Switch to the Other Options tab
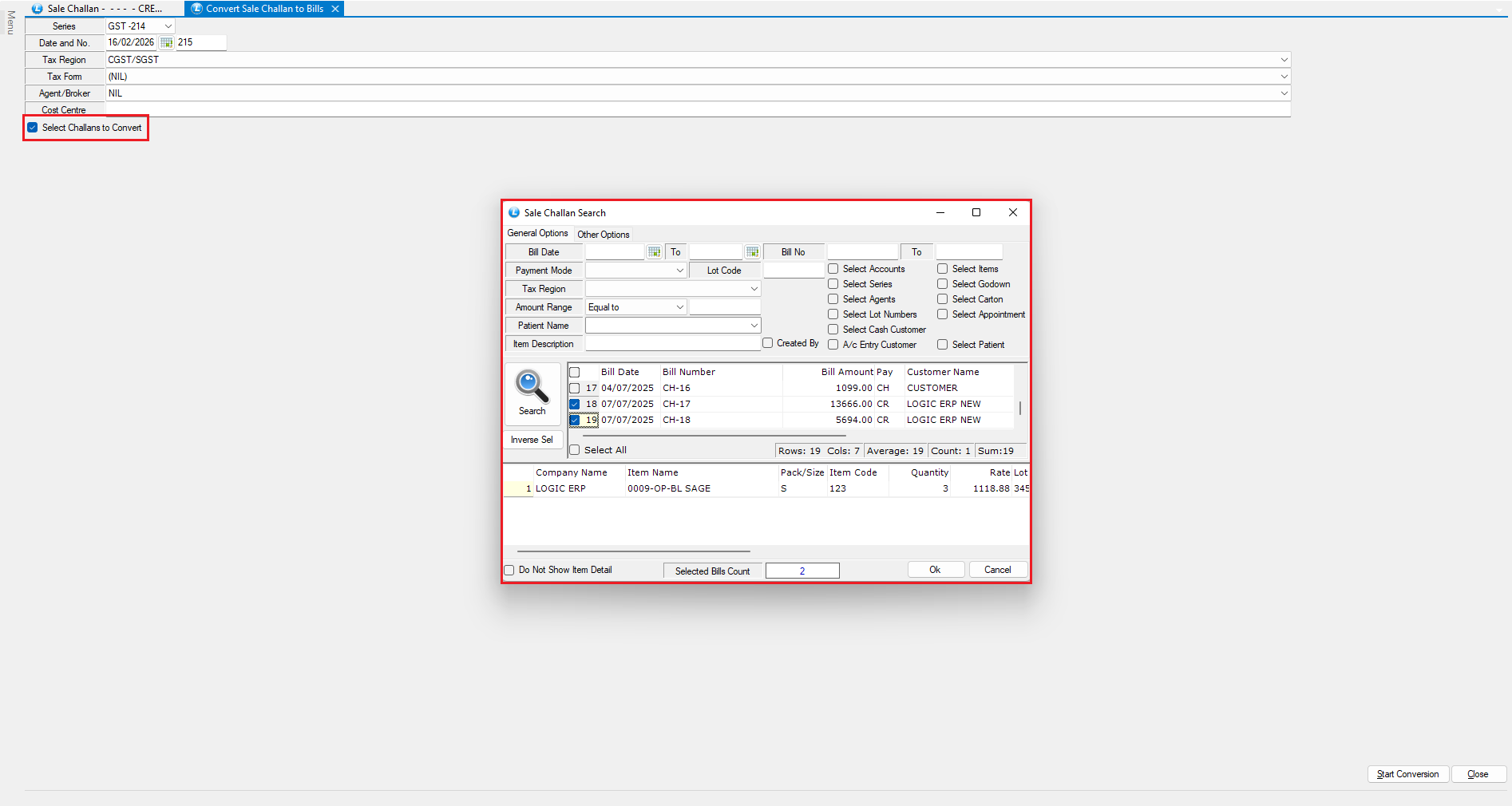This screenshot has height=806, width=1512. (603, 235)
